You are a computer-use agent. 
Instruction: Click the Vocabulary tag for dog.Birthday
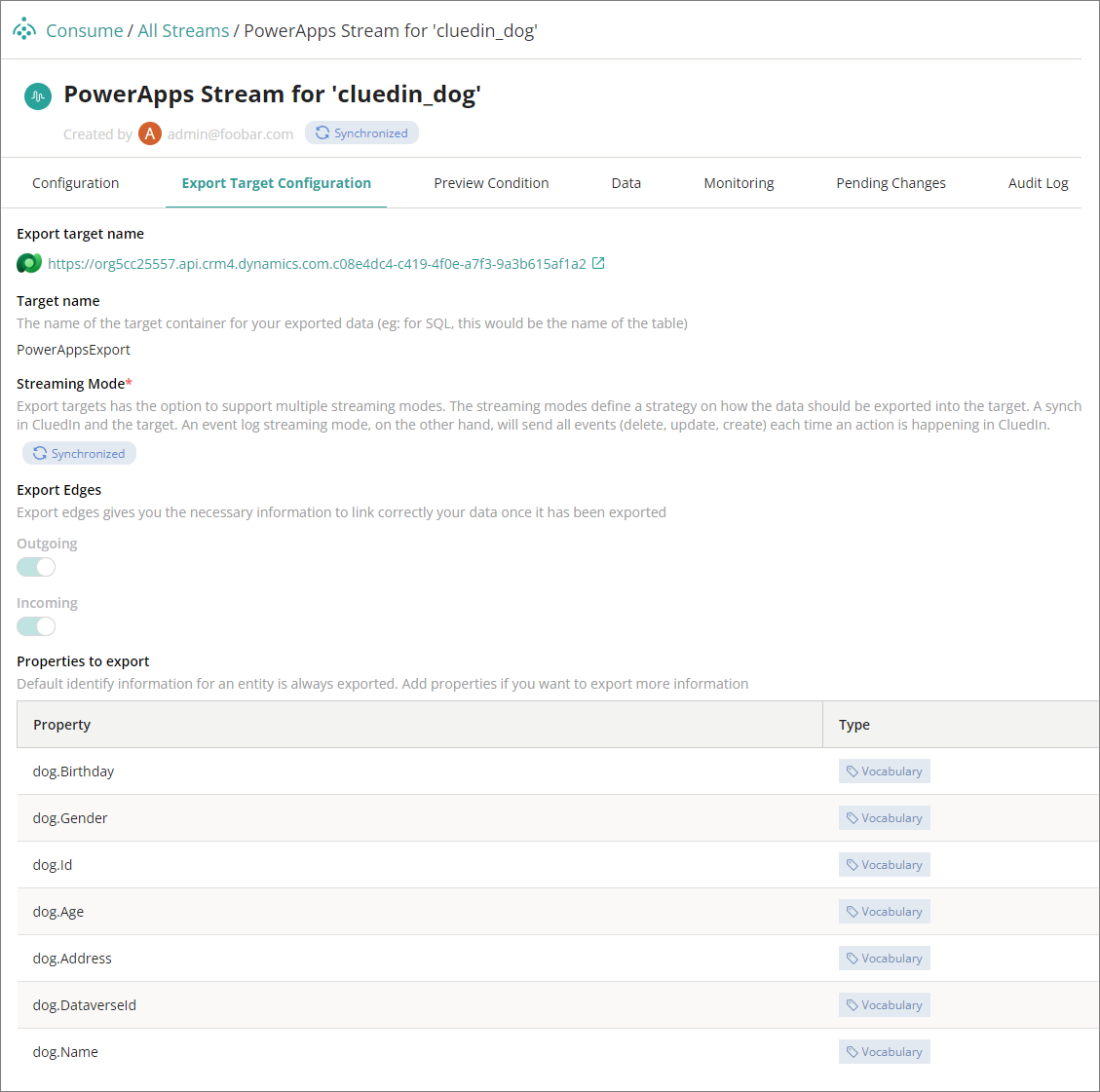[884, 771]
